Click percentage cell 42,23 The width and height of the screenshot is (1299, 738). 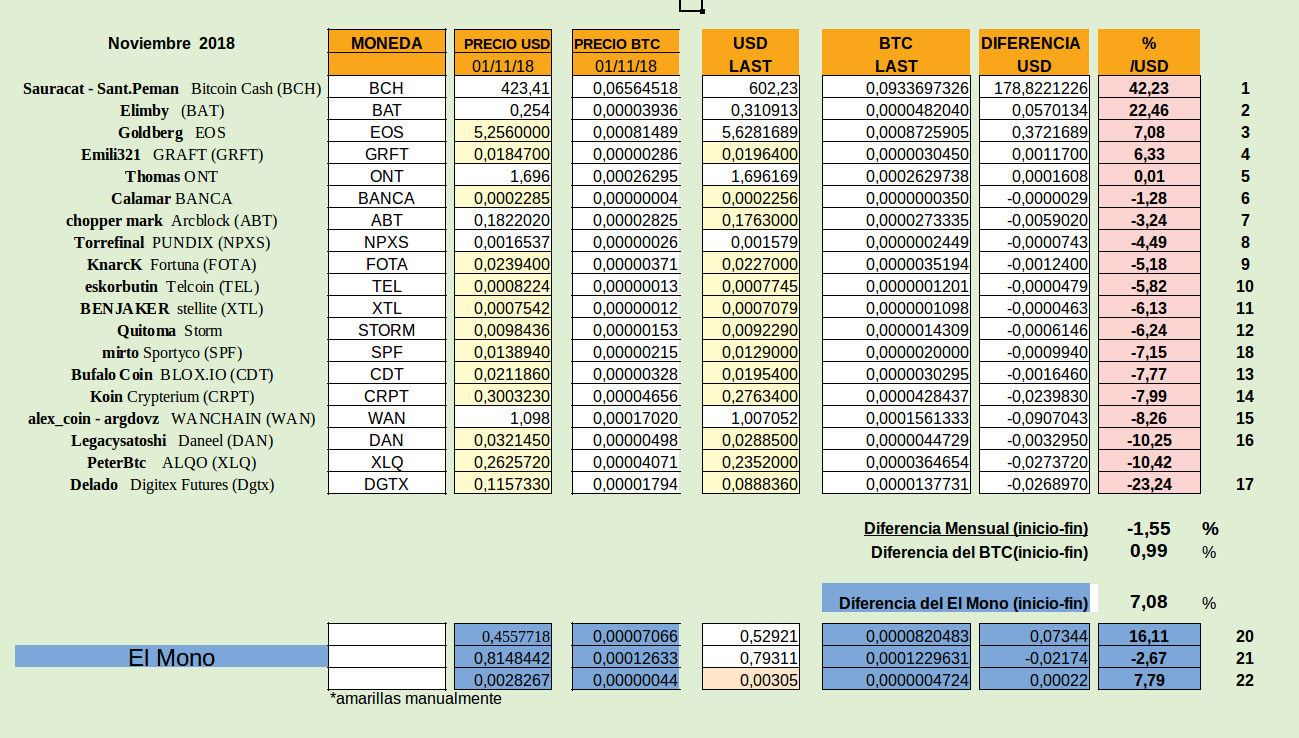(1149, 88)
